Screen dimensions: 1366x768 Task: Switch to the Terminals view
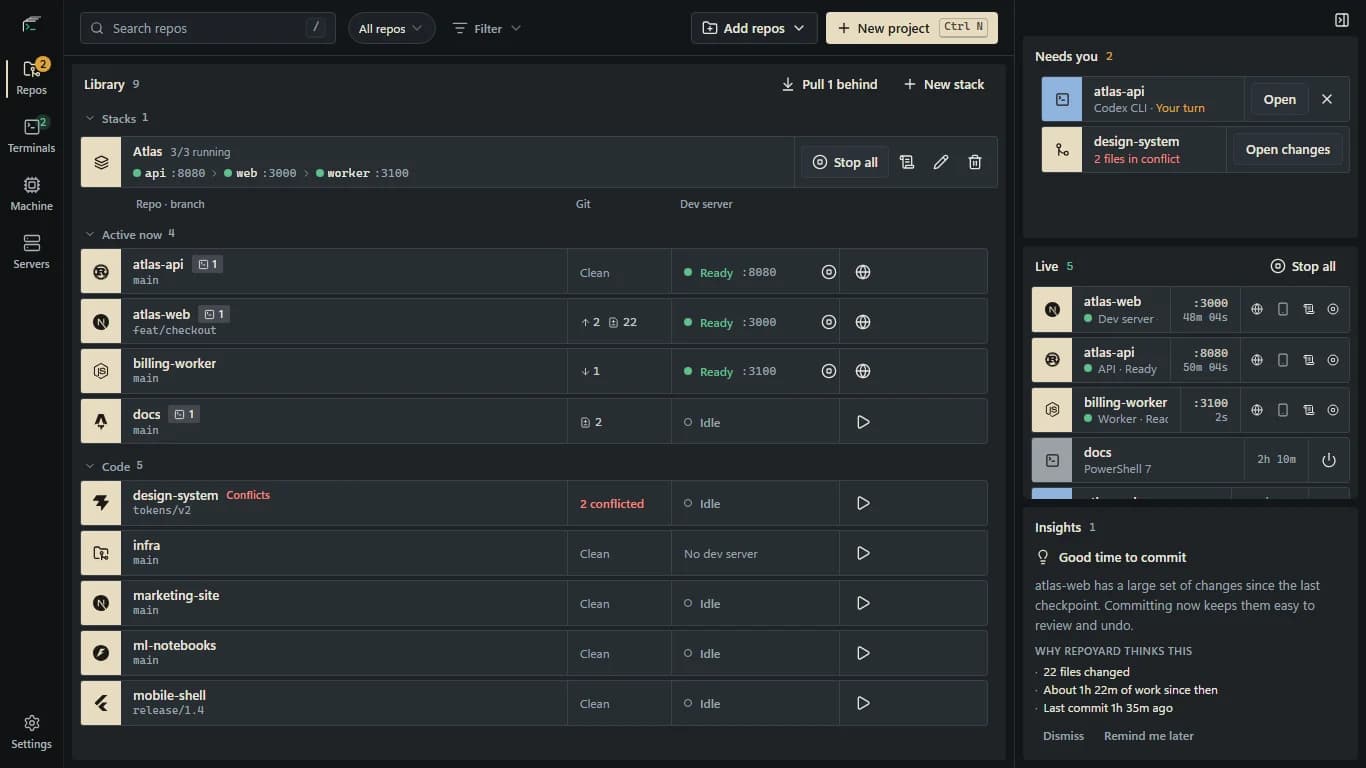click(31, 136)
